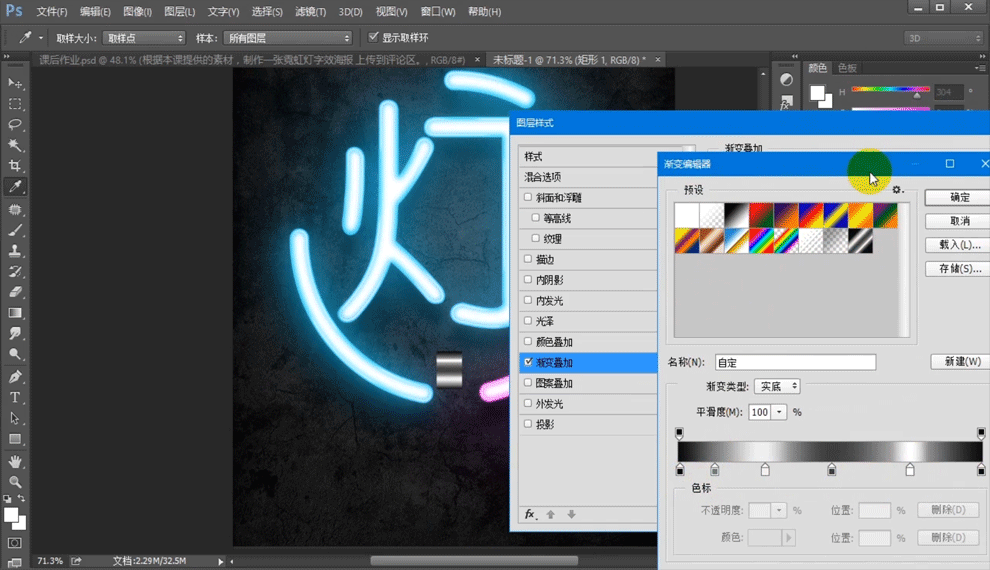The height and width of the screenshot is (570, 990).
Task: Open the 平滑度 percentage dropdown arrow
Action: point(779,412)
